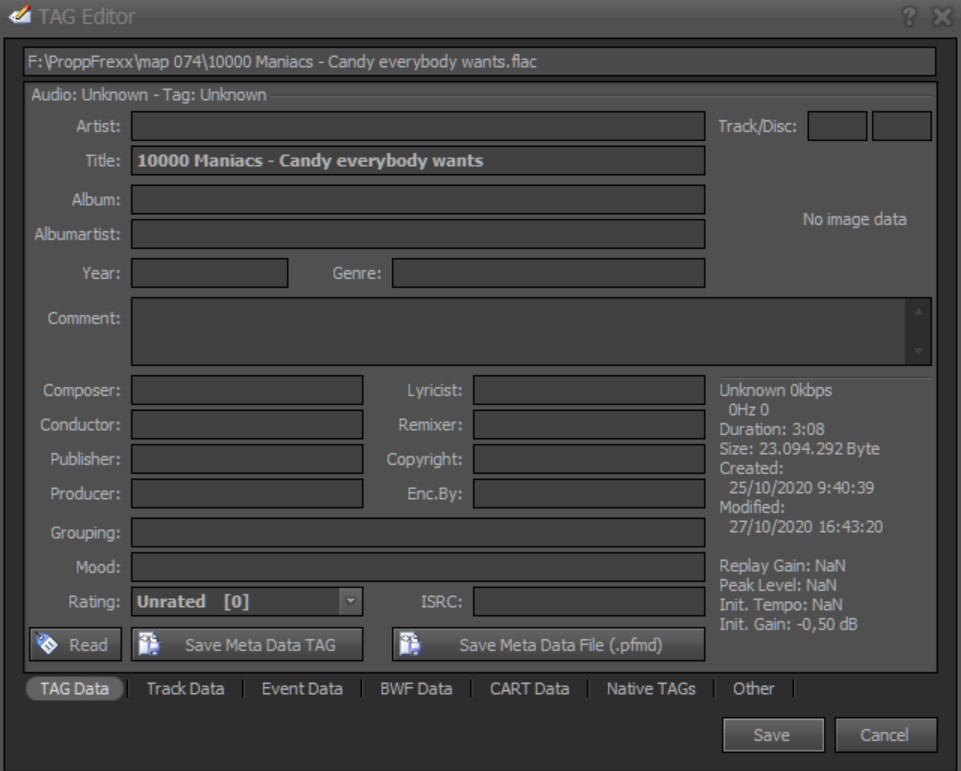The height and width of the screenshot is (771, 961).
Task: Show the Native TAGs tab
Action: (x=651, y=688)
